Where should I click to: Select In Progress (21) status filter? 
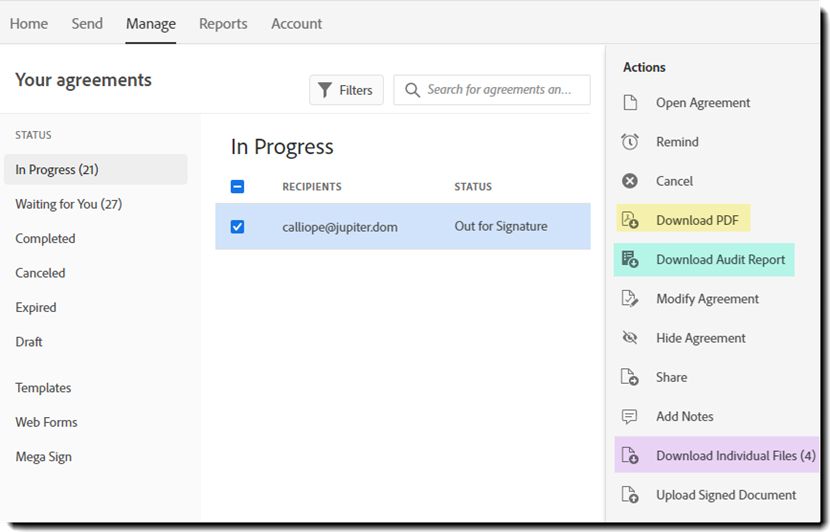96,169
